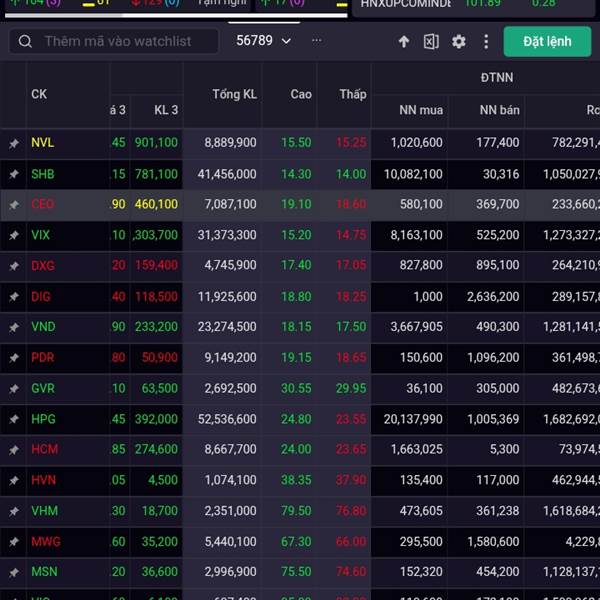The image size is (600, 600).
Task: Click SHB NN mua value 10,082,100
Action: click(x=413, y=174)
